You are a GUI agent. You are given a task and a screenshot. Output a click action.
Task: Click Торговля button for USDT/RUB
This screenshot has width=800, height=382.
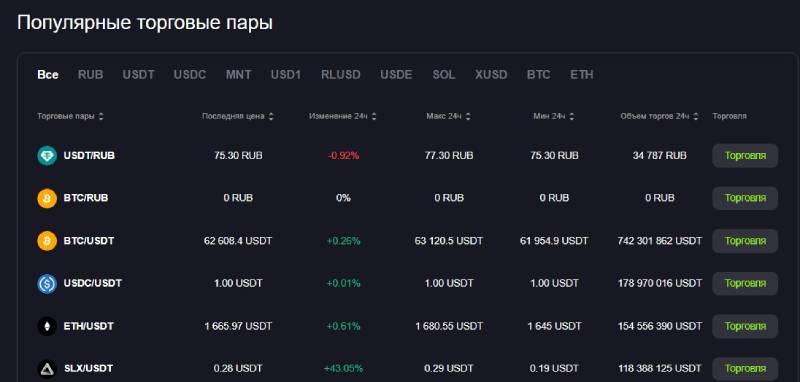[745, 156]
